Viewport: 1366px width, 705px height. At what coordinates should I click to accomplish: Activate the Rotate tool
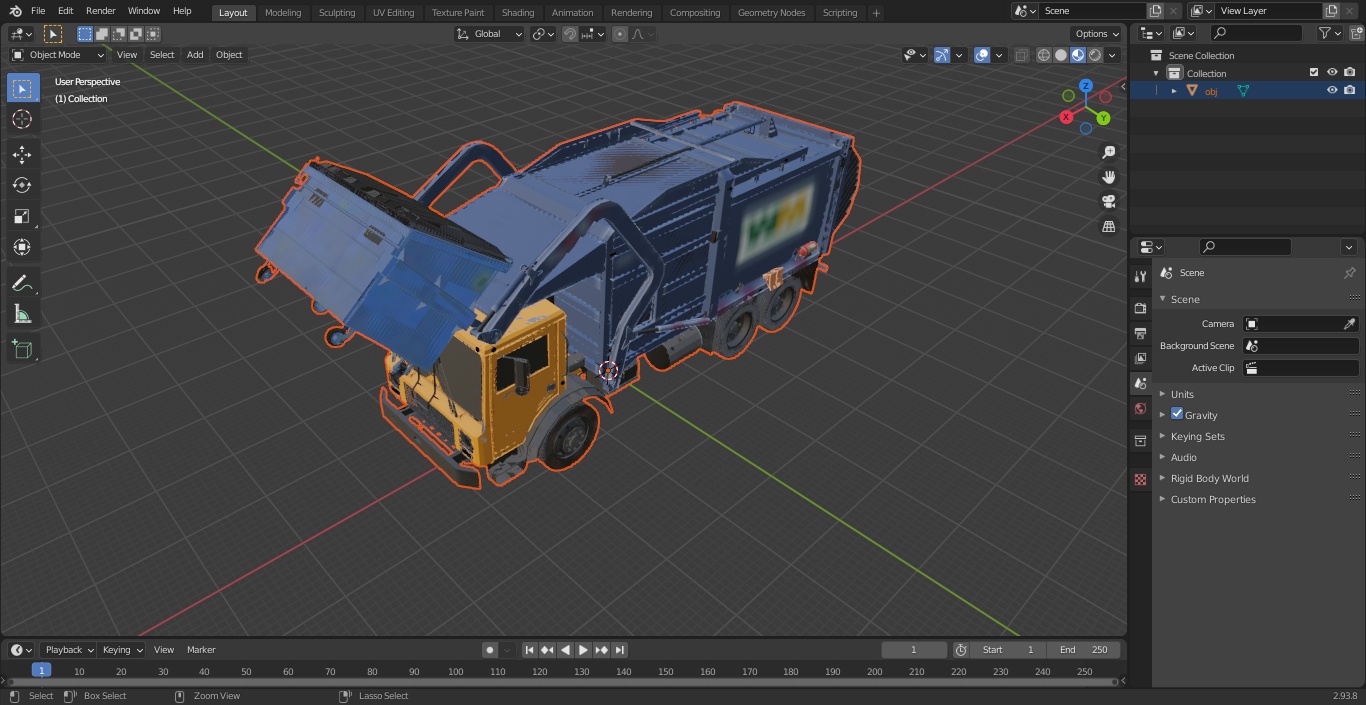pyautogui.click(x=22, y=185)
